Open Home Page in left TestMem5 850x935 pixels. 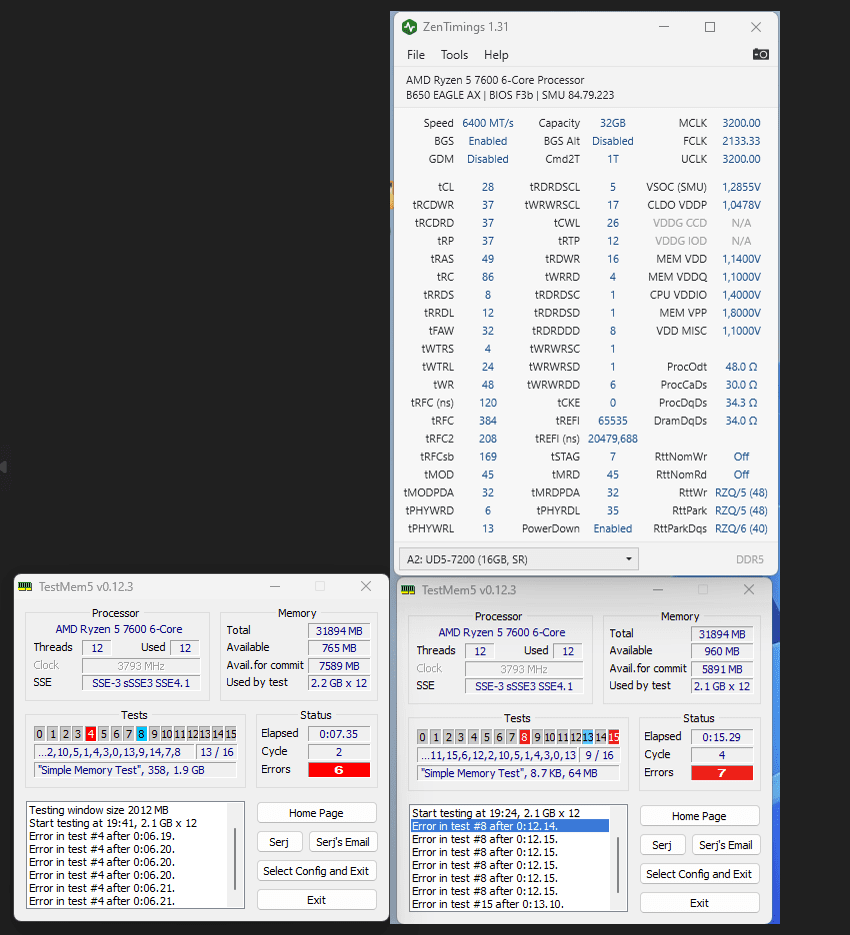[x=316, y=813]
